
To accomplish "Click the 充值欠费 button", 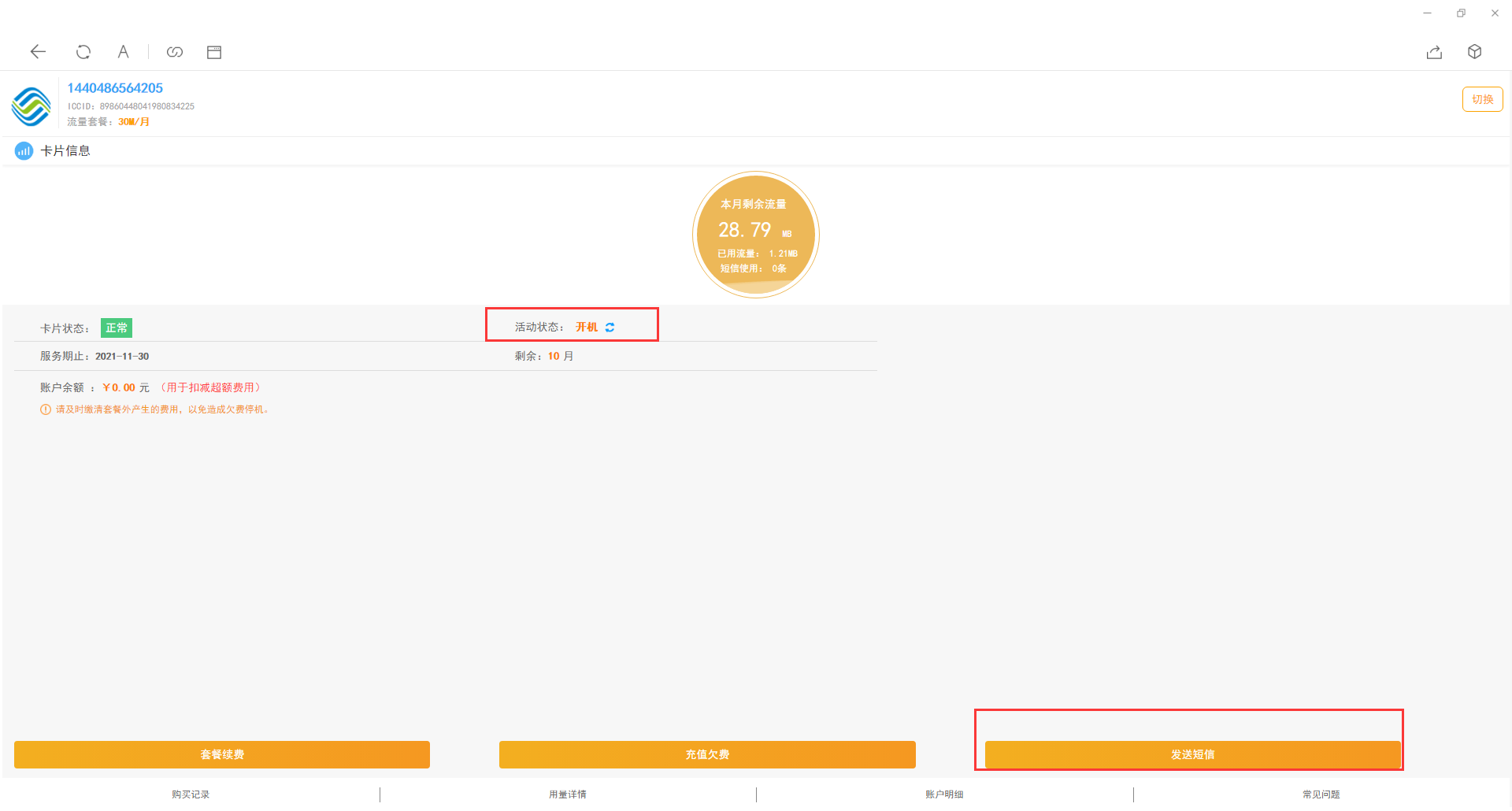I will pos(707,754).
